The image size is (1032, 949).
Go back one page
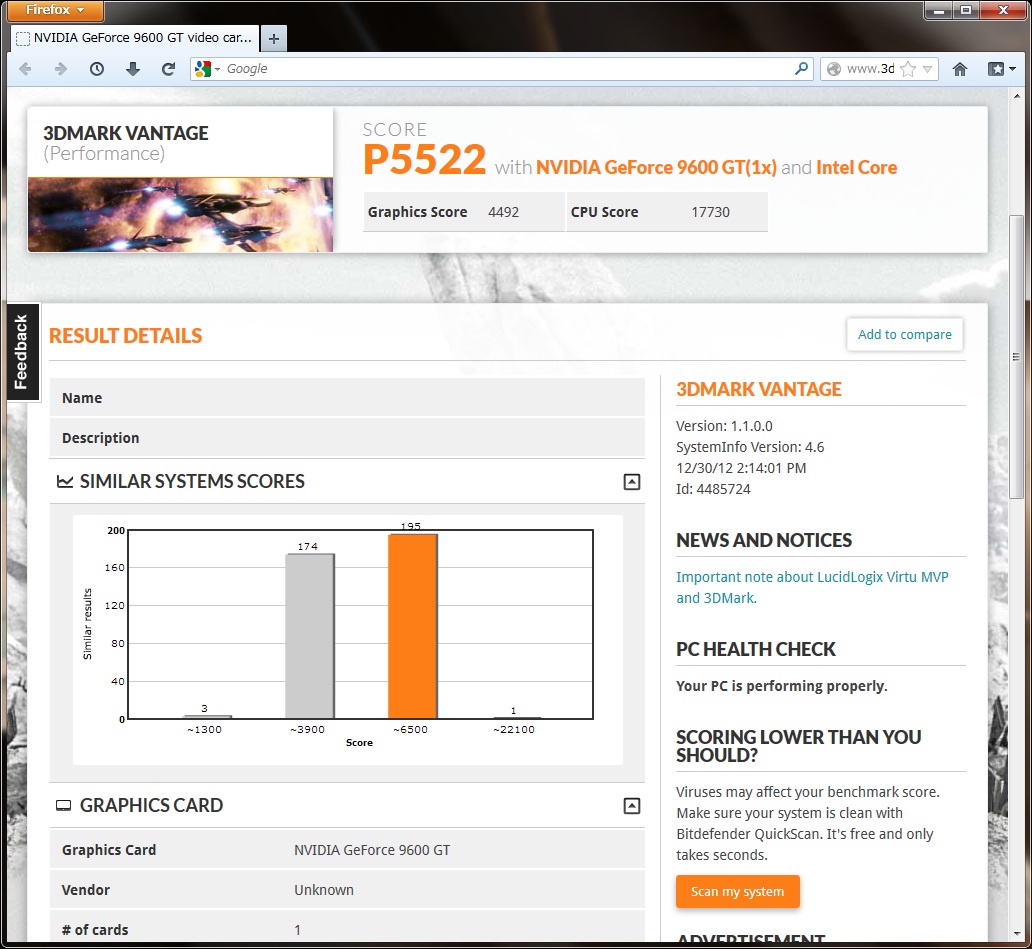tap(26, 69)
